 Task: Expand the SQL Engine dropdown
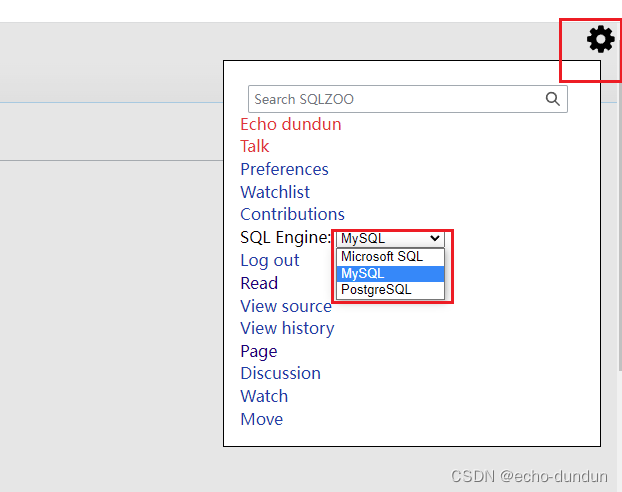point(390,238)
